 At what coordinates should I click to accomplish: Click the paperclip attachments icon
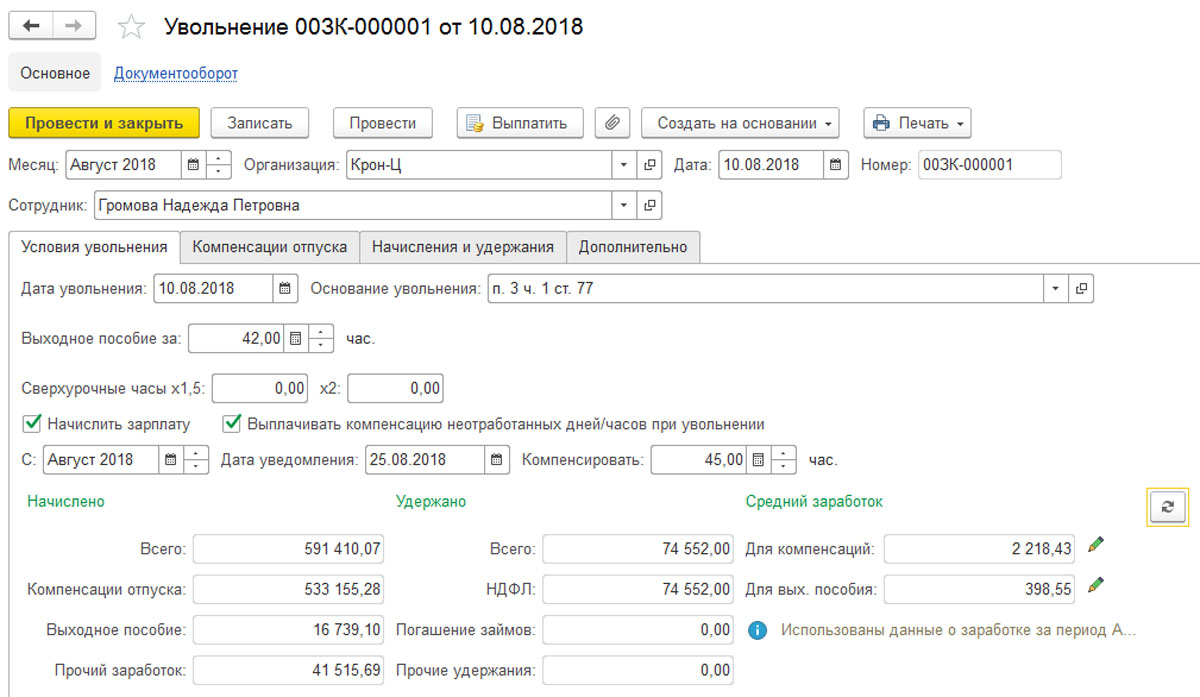point(612,123)
